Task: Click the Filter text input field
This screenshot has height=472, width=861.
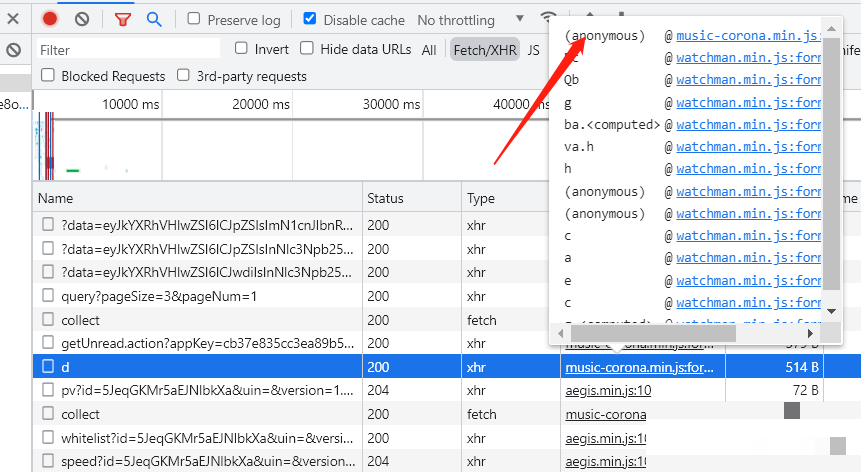Action: tap(128, 49)
